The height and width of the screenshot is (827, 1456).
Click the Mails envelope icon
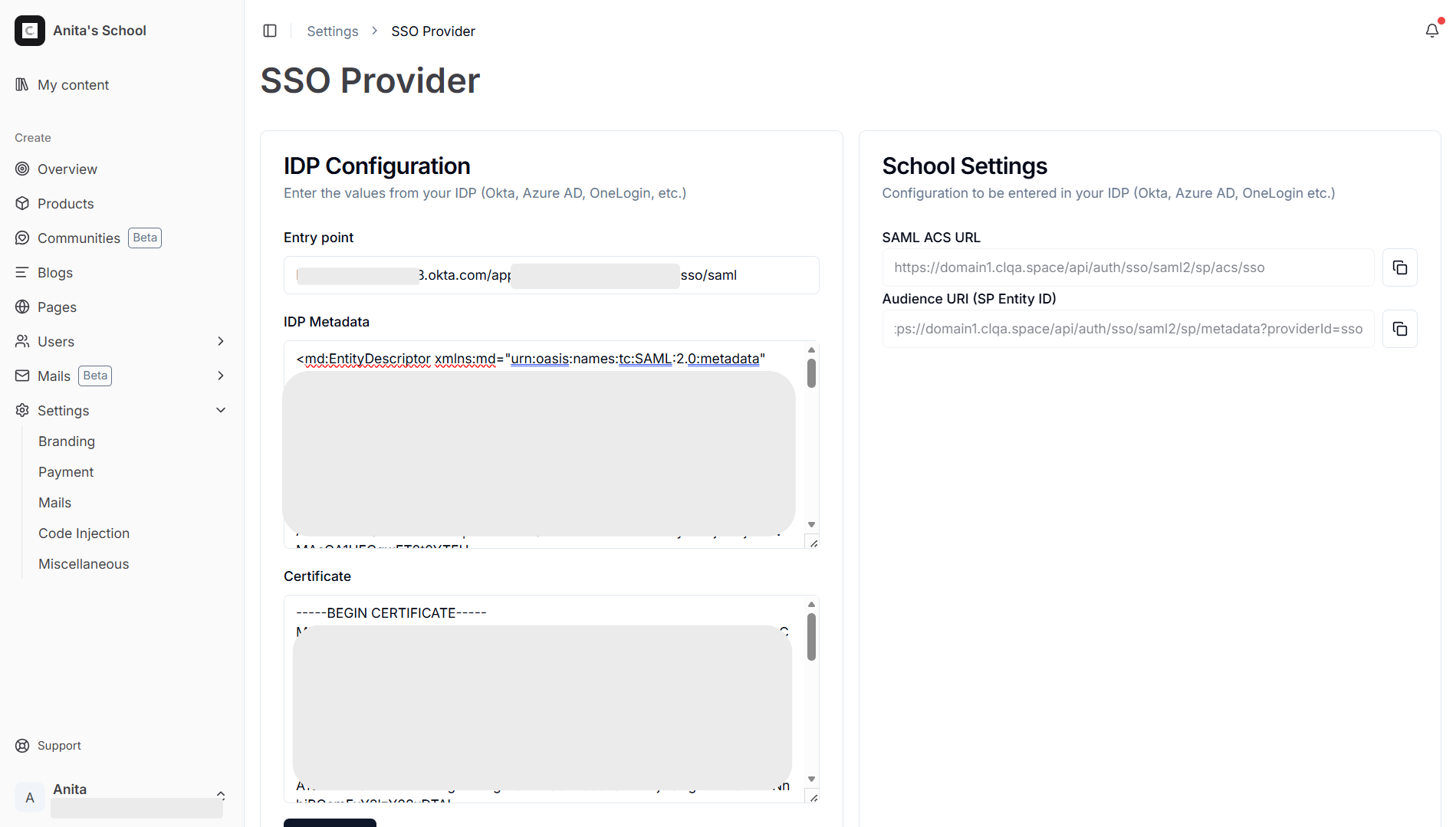point(22,376)
